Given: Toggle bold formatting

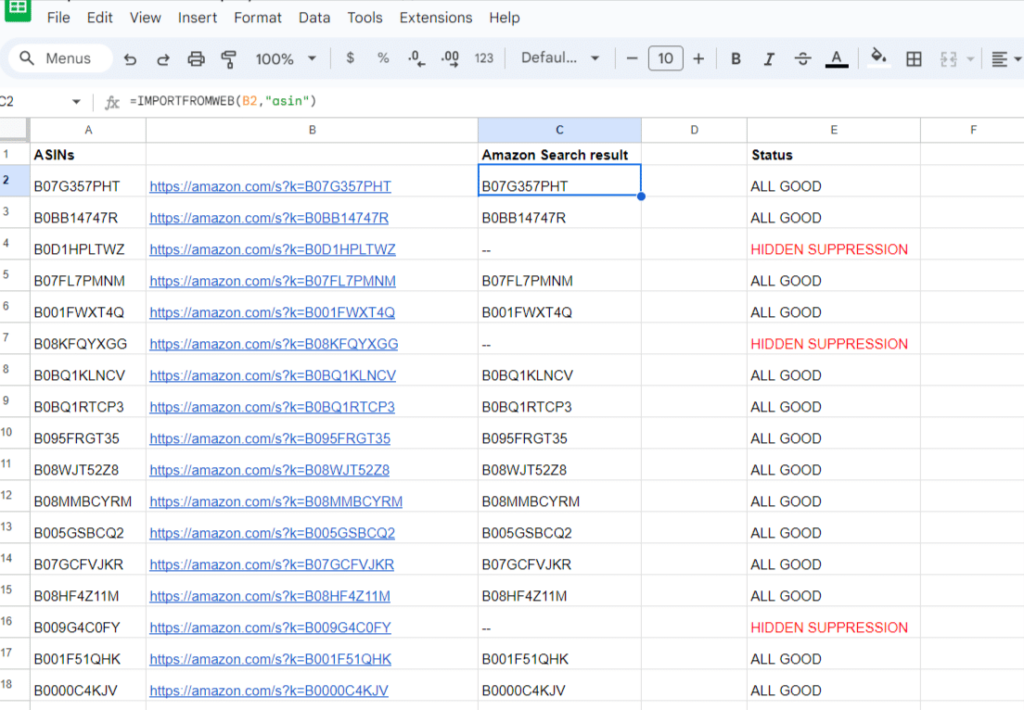Looking at the screenshot, I should pyautogui.click(x=736, y=59).
